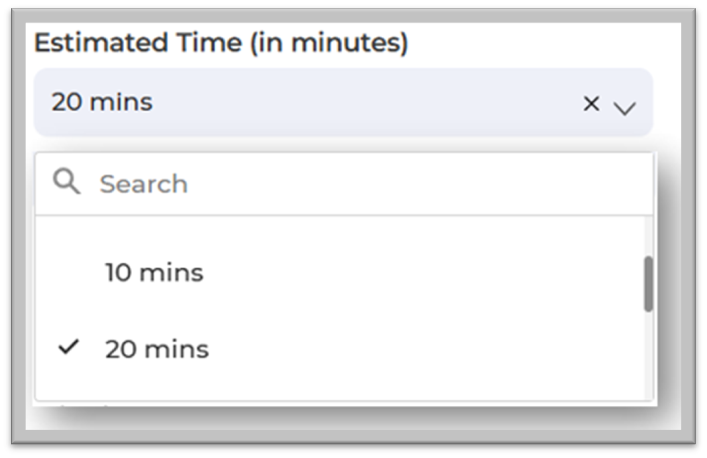This screenshot has height=458, width=707.
Task: Click empty area right of 10 mins
Action: 420,272
